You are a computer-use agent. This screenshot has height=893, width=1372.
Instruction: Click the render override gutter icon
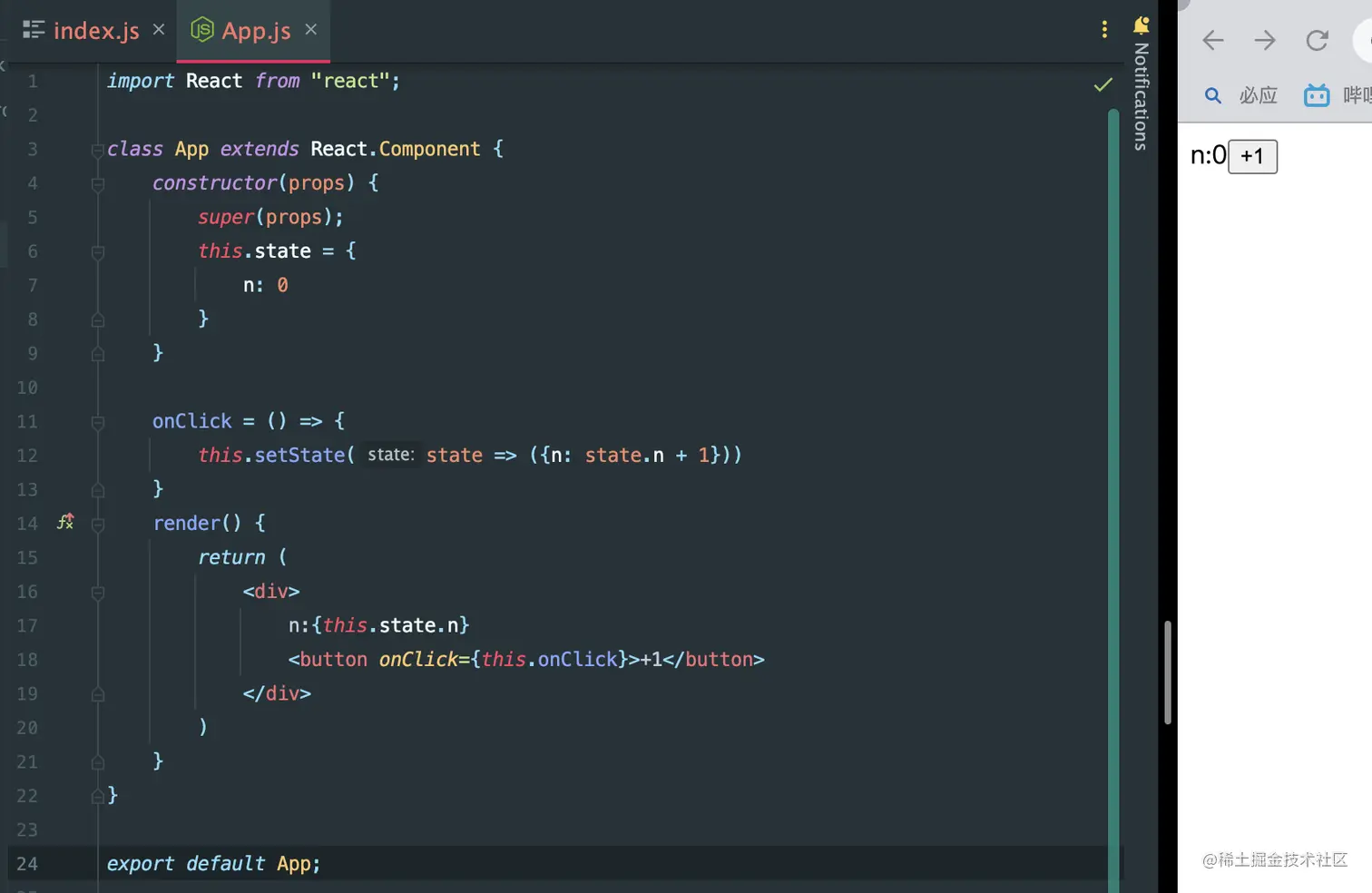[x=65, y=522]
